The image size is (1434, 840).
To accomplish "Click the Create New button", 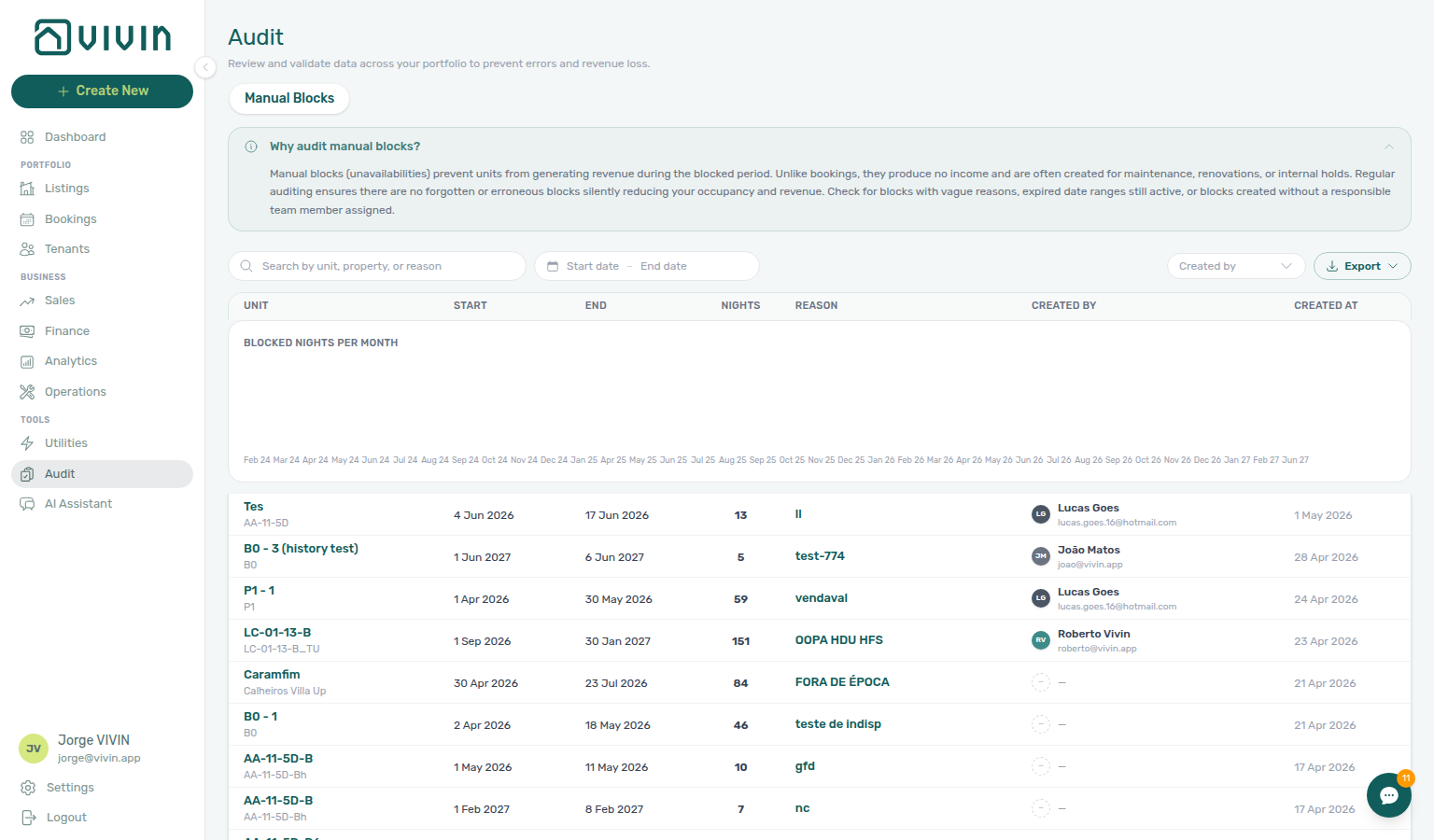I will (103, 91).
